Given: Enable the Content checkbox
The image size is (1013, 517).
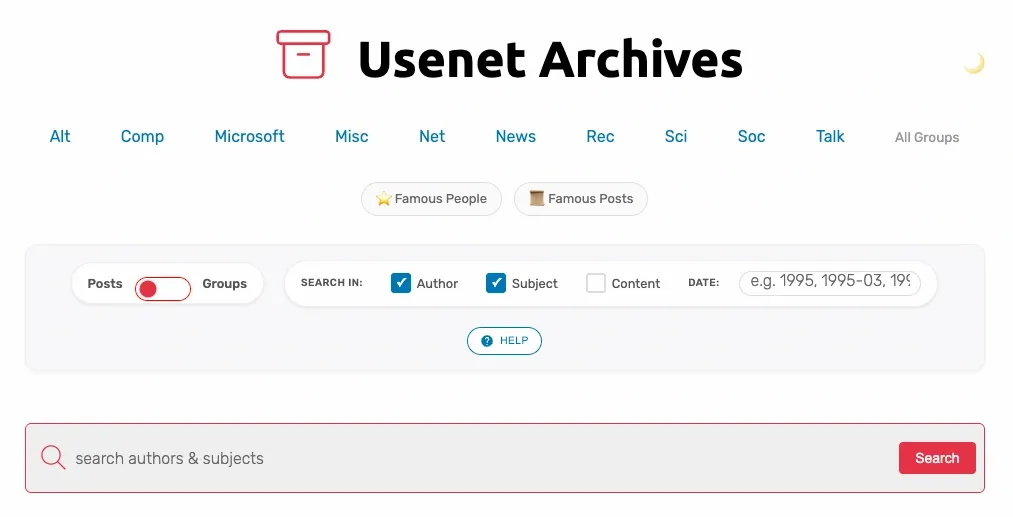Looking at the screenshot, I should click(x=596, y=283).
